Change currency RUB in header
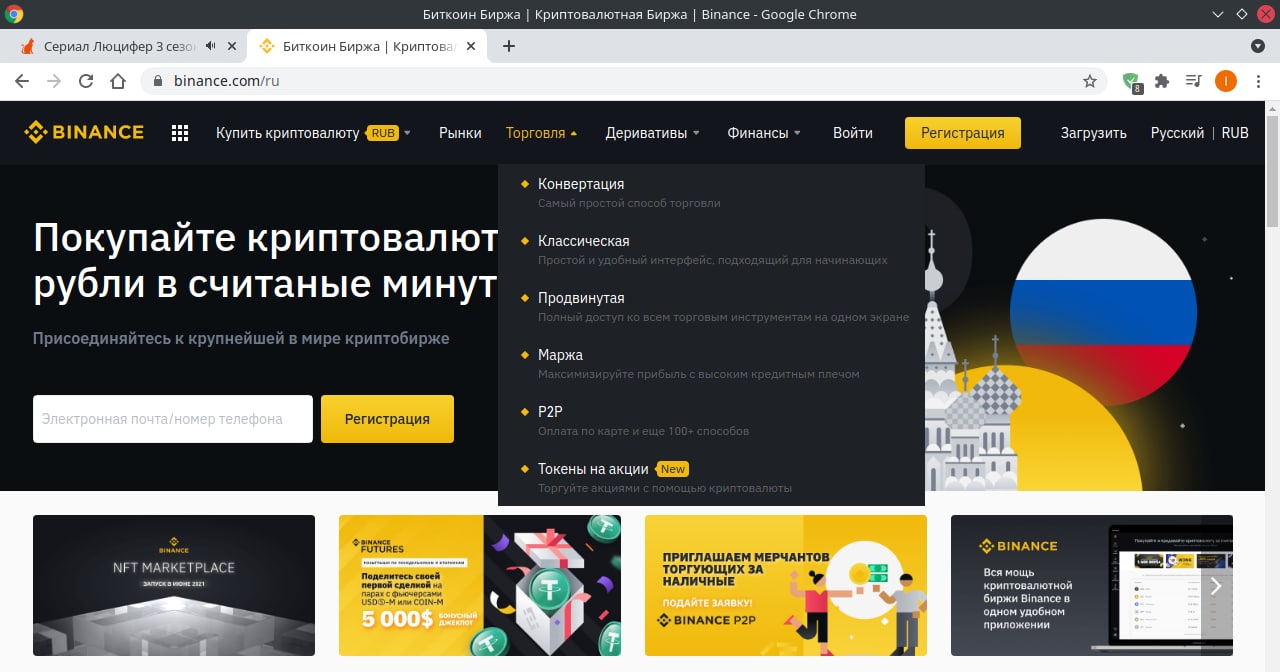The height and width of the screenshot is (672, 1280). 1235,133
